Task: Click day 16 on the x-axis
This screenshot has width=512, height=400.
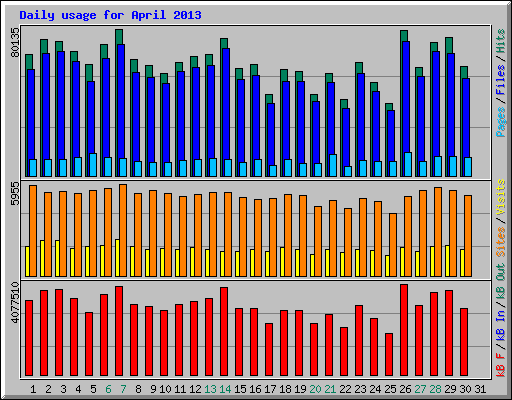Action: click(255, 389)
